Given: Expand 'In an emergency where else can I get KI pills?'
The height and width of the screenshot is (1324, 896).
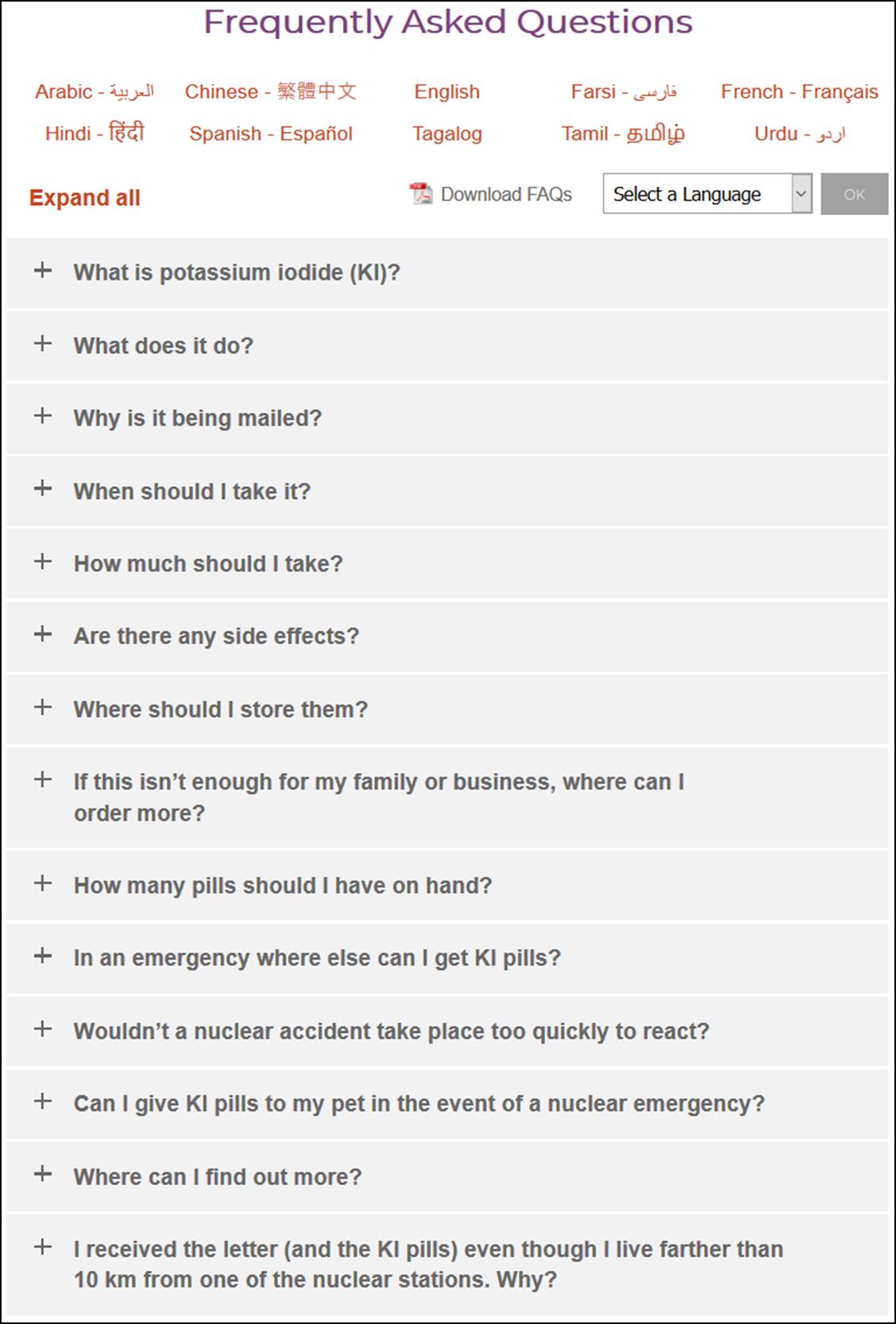Looking at the screenshot, I should pos(447,958).
